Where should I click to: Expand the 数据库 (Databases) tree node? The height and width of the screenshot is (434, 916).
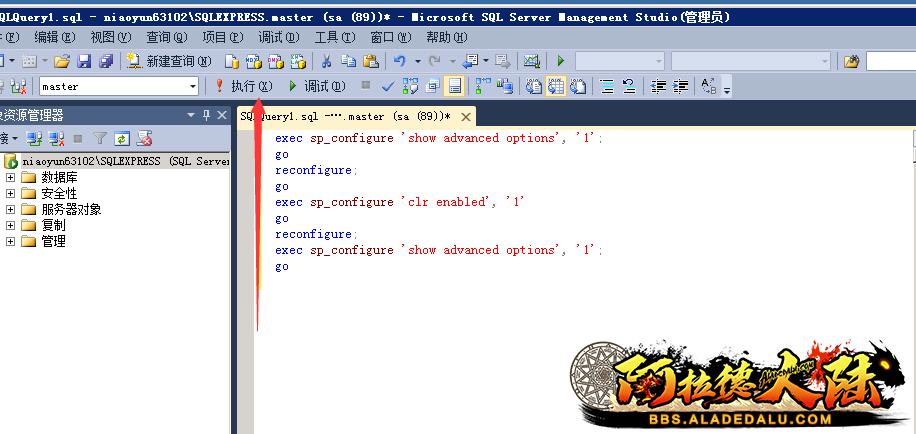tap(11, 177)
